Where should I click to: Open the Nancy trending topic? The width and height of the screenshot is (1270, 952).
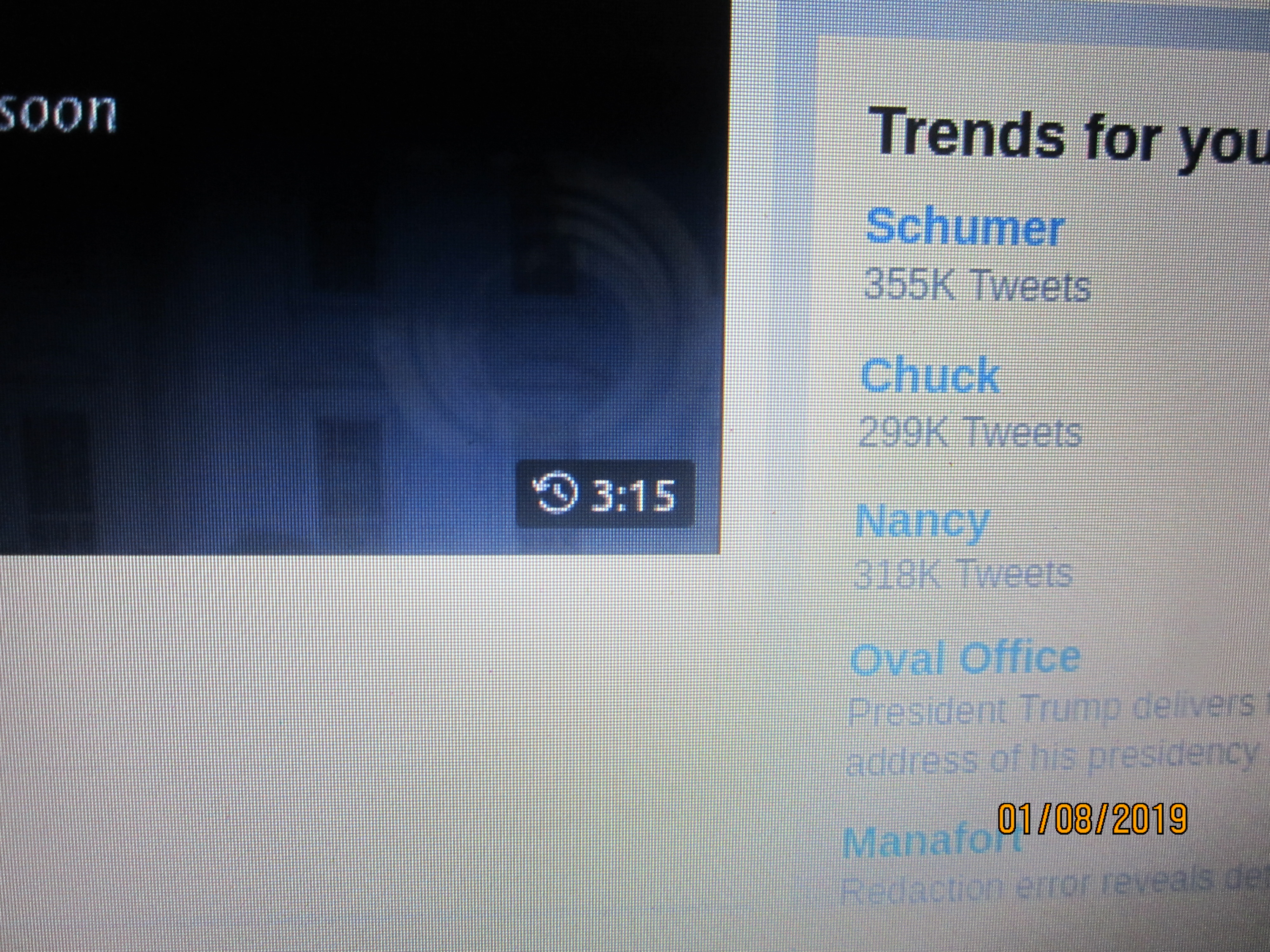point(922,522)
